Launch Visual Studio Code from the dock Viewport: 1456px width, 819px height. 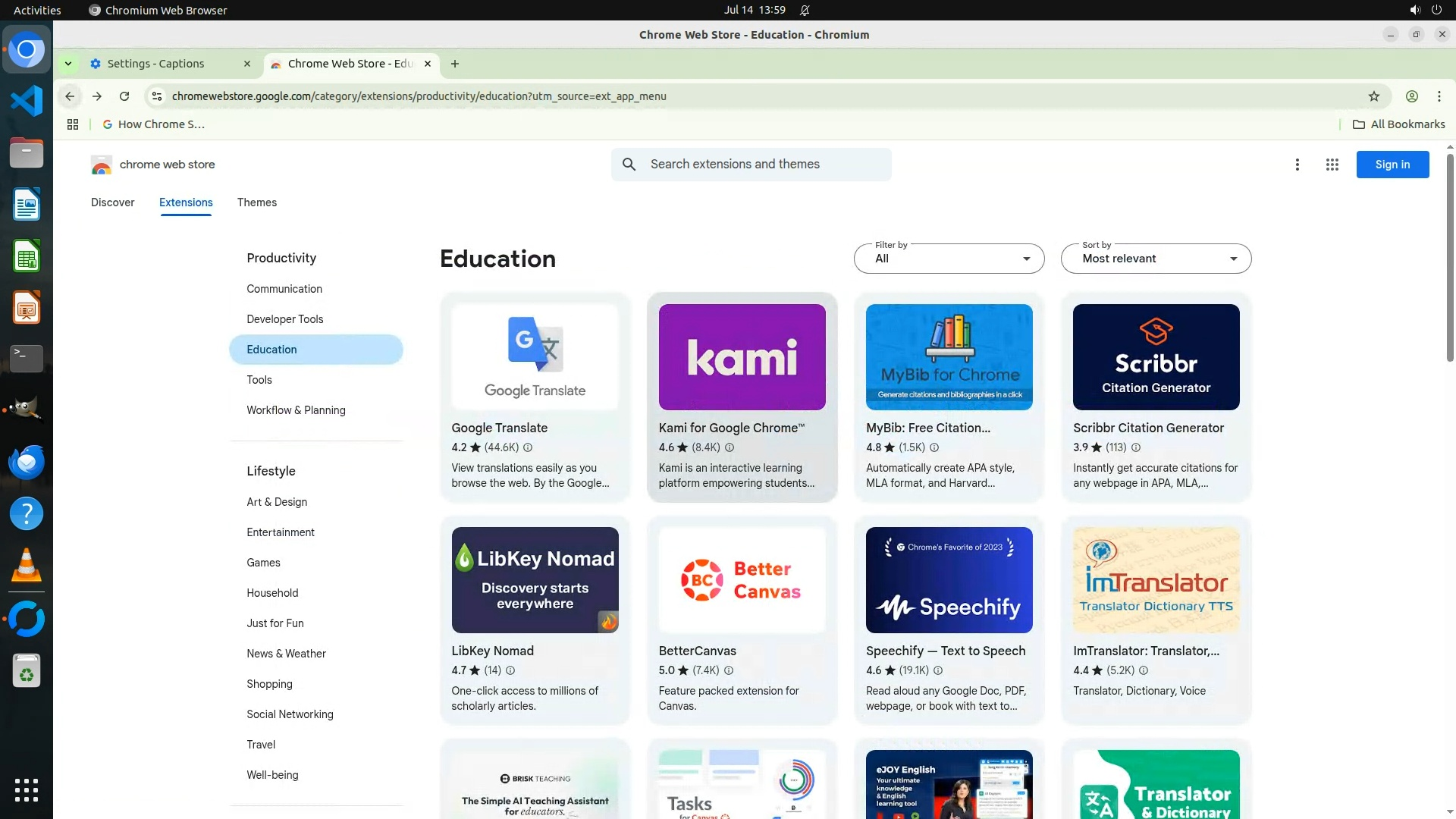[x=27, y=101]
